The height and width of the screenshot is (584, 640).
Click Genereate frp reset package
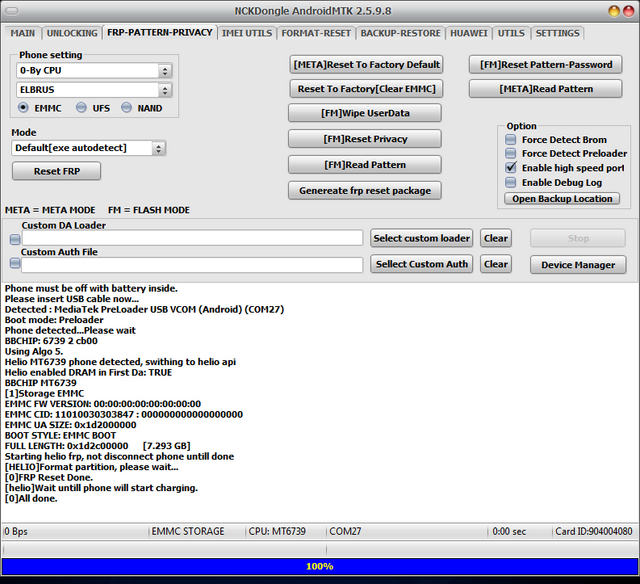tap(365, 191)
